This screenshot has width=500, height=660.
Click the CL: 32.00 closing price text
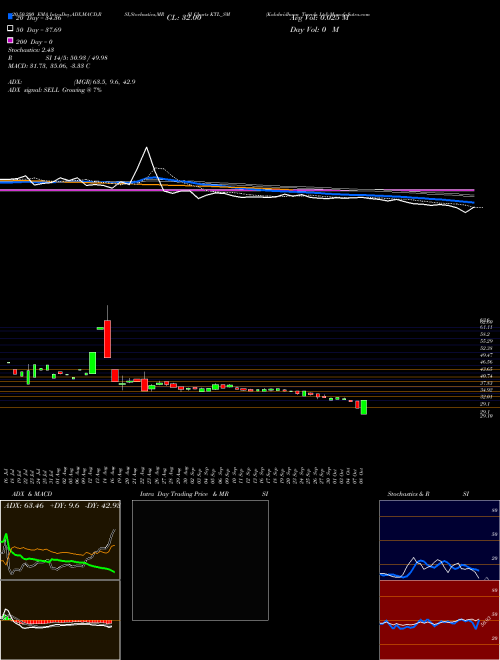tap(184, 18)
